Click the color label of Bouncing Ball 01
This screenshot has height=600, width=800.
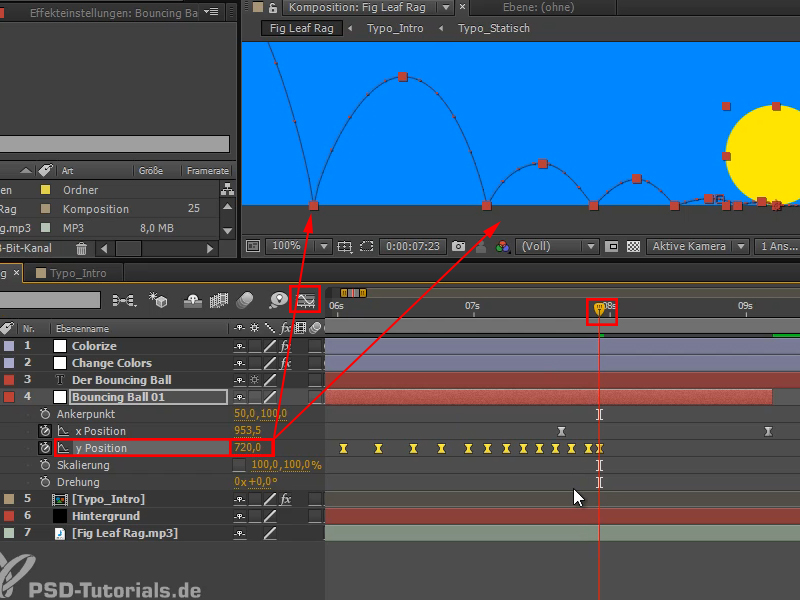tap(7, 397)
